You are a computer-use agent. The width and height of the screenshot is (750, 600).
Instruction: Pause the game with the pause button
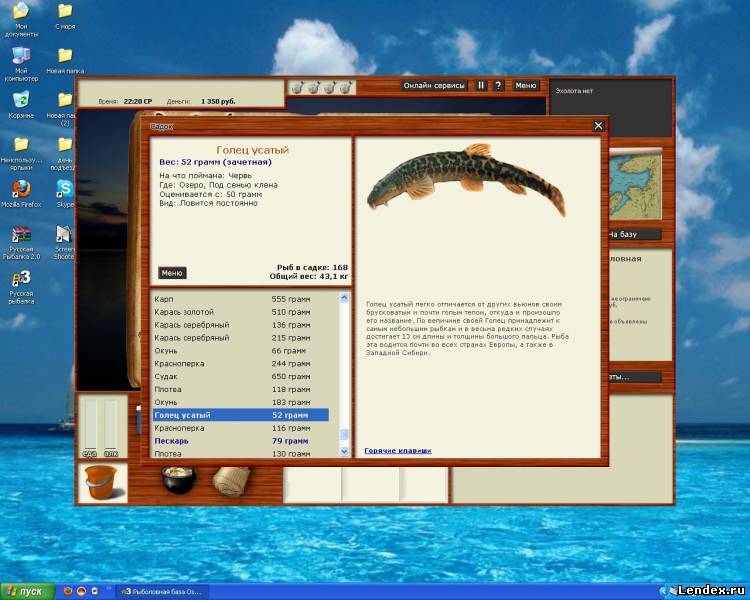coord(481,86)
